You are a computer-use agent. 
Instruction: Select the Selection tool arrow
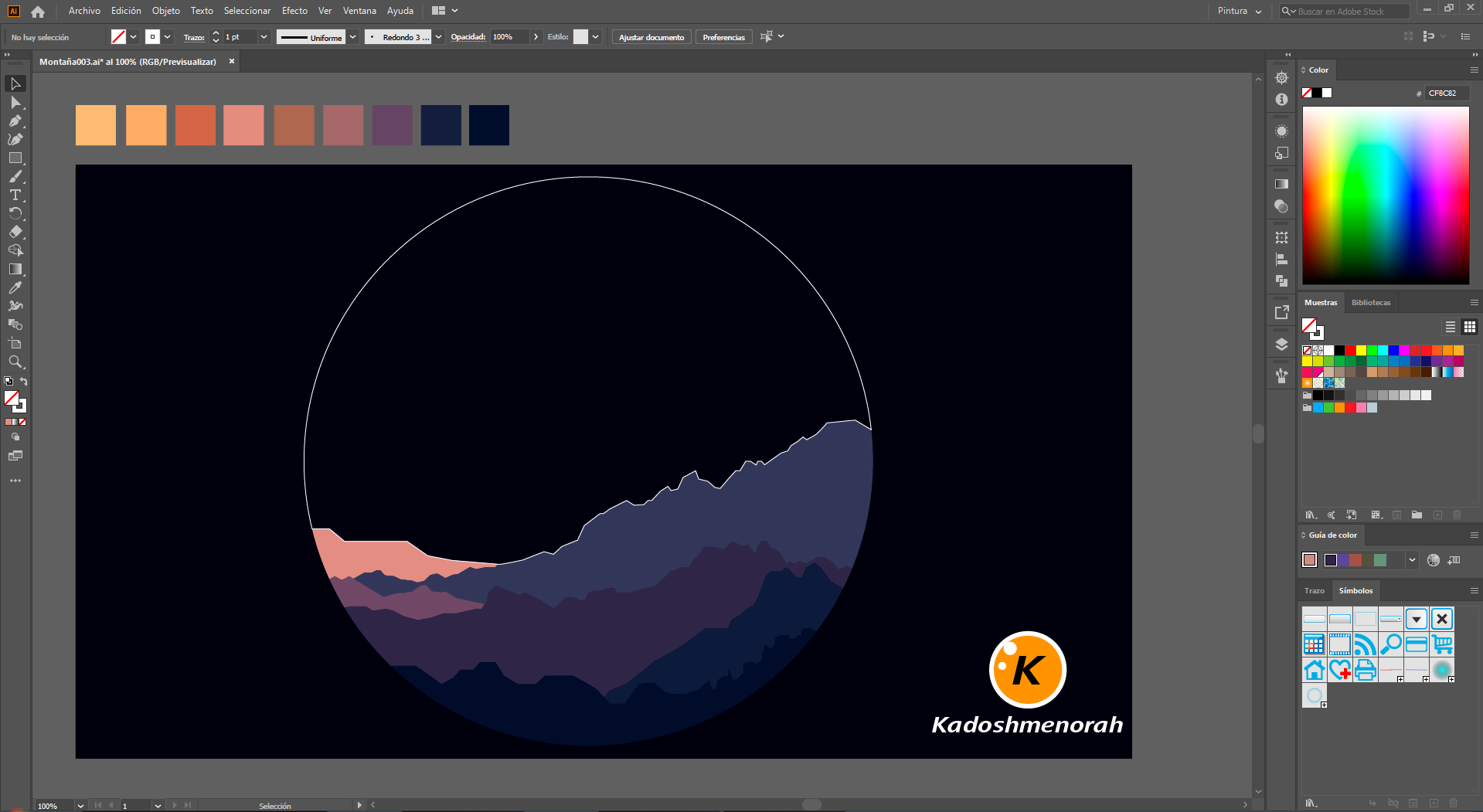[x=15, y=83]
